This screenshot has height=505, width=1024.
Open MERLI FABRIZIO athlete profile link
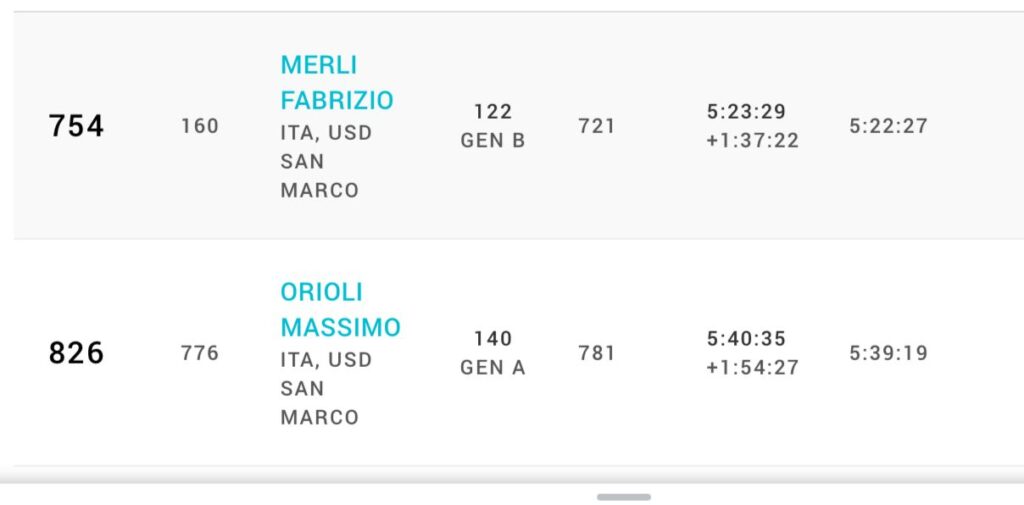tap(337, 83)
